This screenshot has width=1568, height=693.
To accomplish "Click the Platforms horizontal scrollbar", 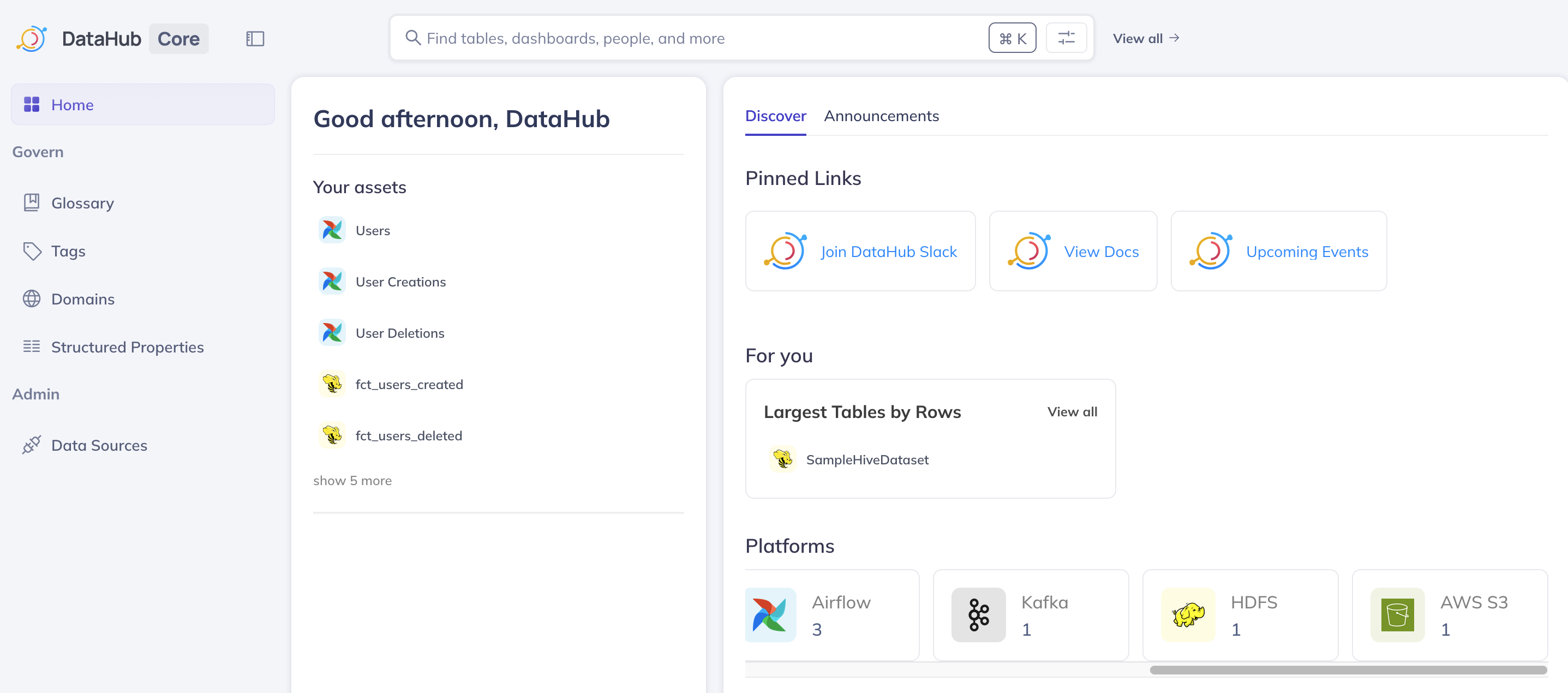I will tap(1347, 670).
